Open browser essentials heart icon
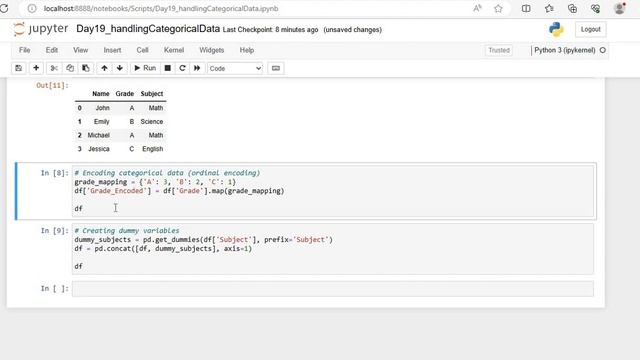The height and width of the screenshot is (360, 640). pos(596,8)
